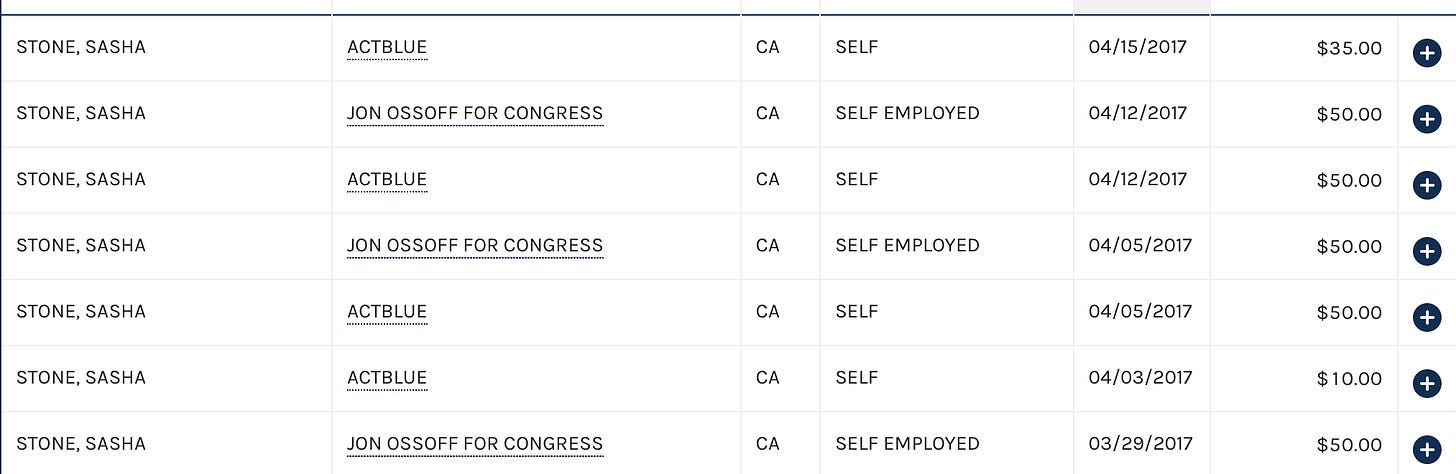The image size is (1456, 474).
Task: Open ACTBLUE link dated 04/12/2017
Action: tap(387, 180)
